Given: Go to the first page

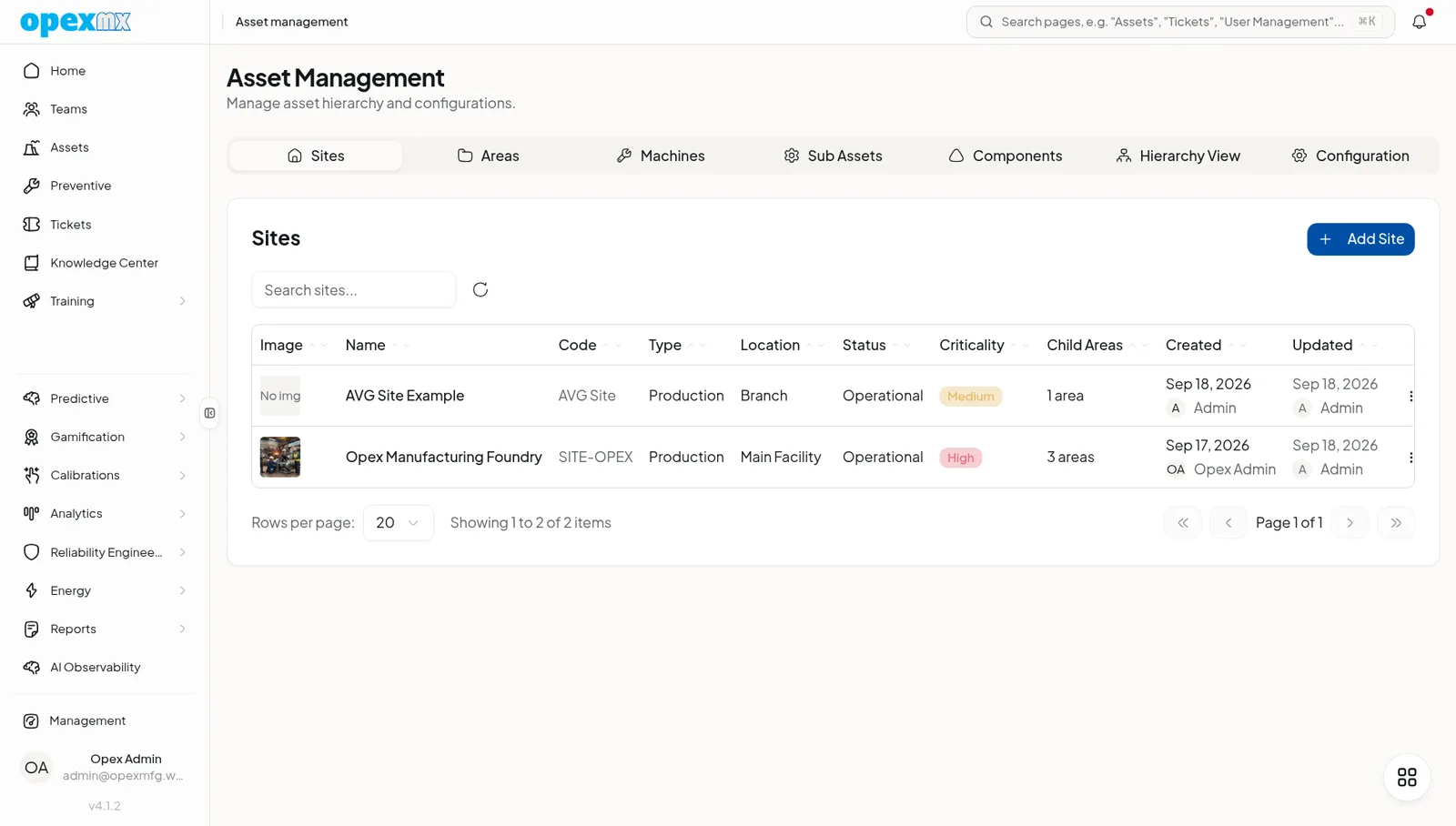Looking at the screenshot, I should coord(1183,522).
